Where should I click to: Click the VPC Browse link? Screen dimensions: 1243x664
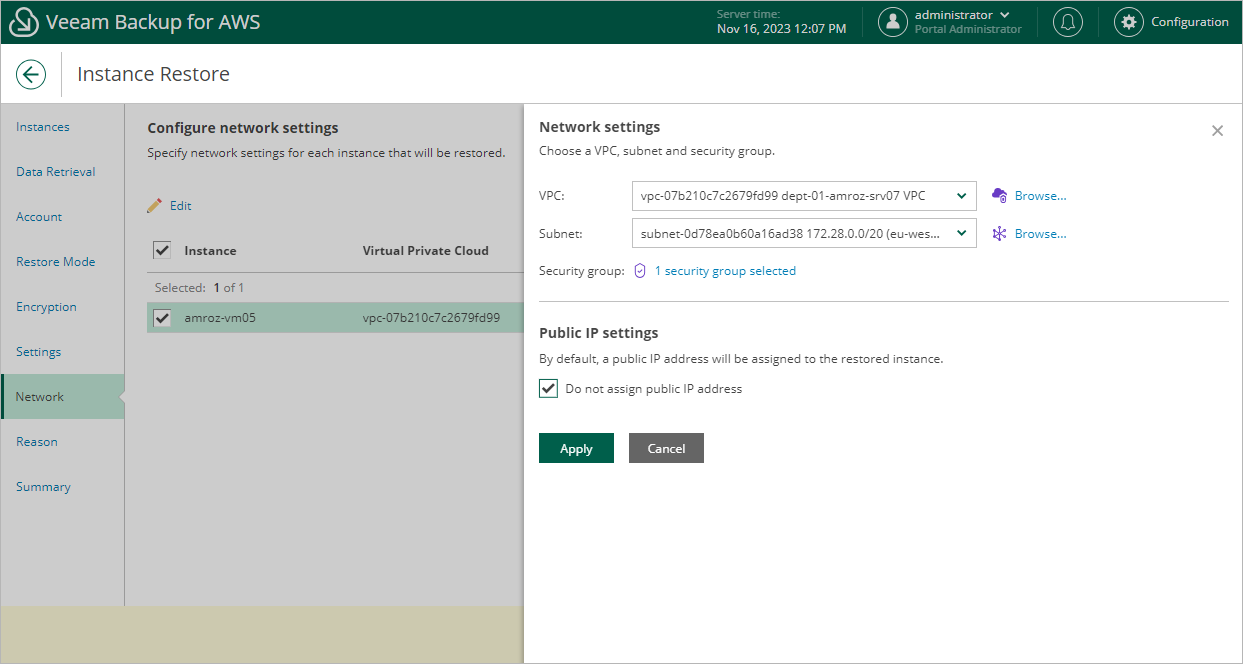pyautogui.click(x=1041, y=196)
